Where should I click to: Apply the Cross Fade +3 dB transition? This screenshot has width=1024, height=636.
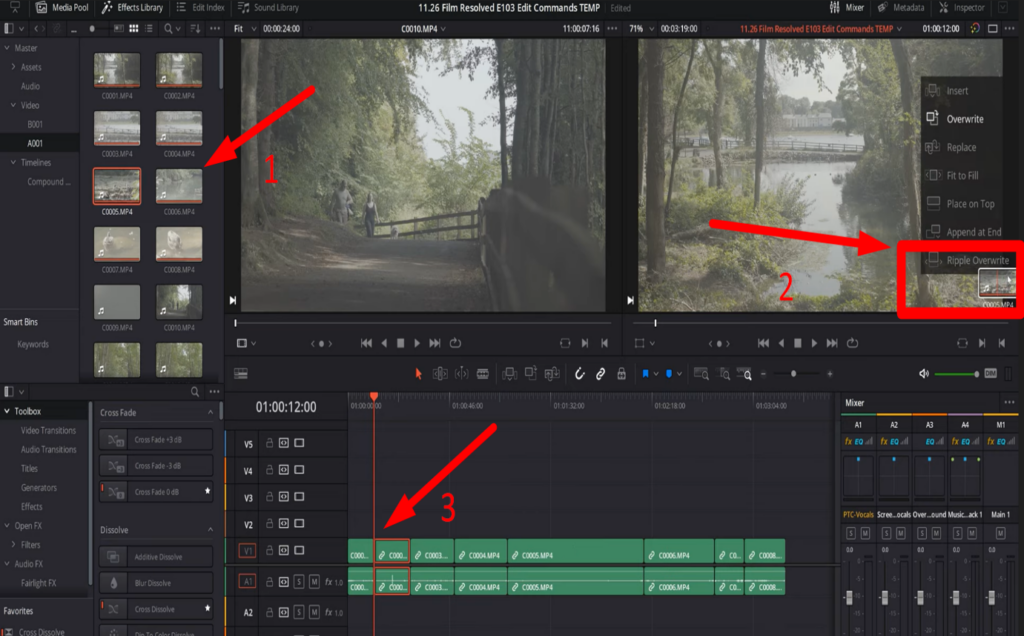tap(155, 440)
